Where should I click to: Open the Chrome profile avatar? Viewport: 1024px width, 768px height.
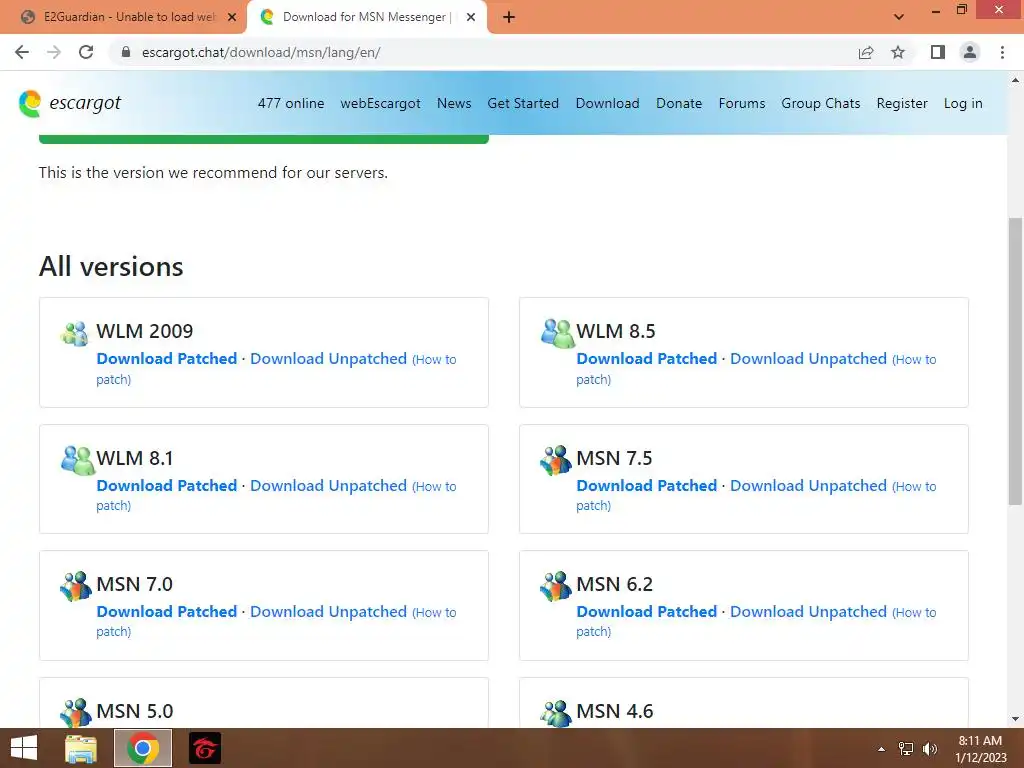970,52
